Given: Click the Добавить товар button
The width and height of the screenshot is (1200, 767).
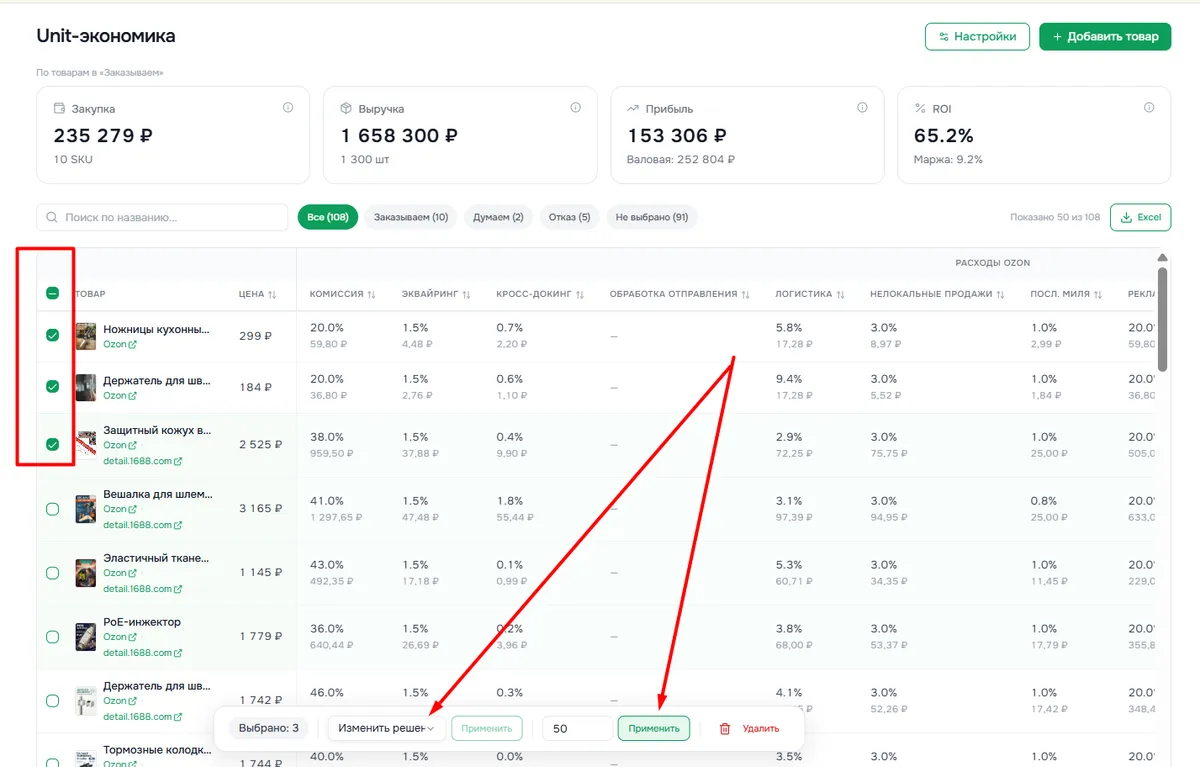Looking at the screenshot, I should coord(1105,36).
